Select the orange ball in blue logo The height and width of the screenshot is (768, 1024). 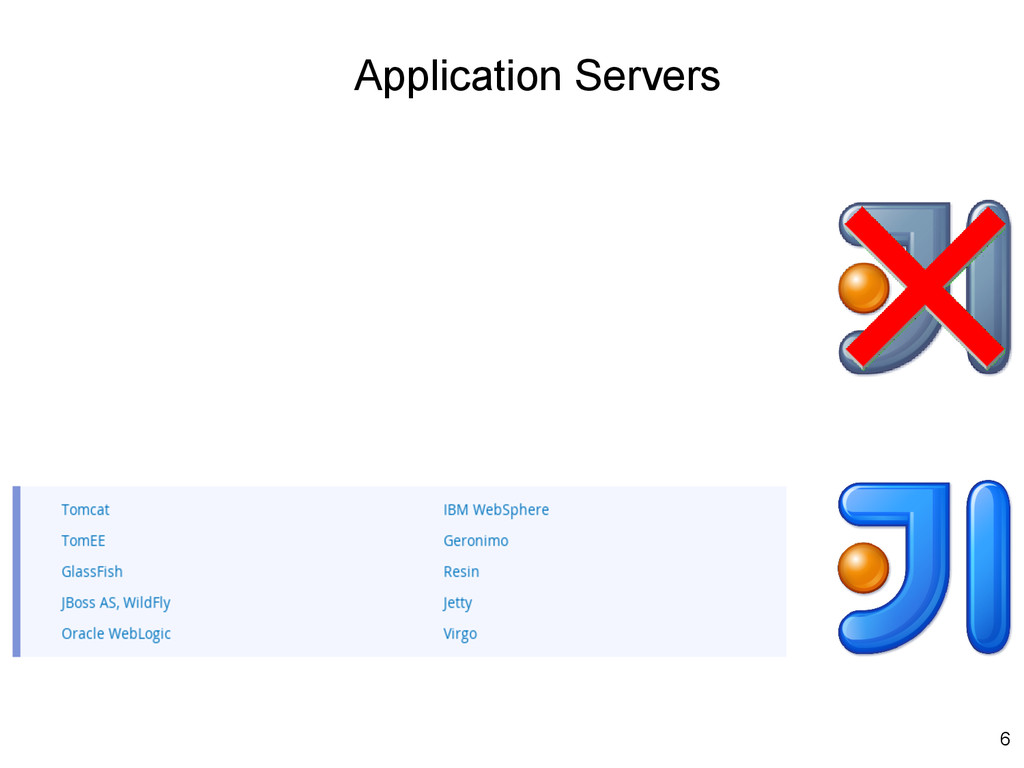click(863, 568)
